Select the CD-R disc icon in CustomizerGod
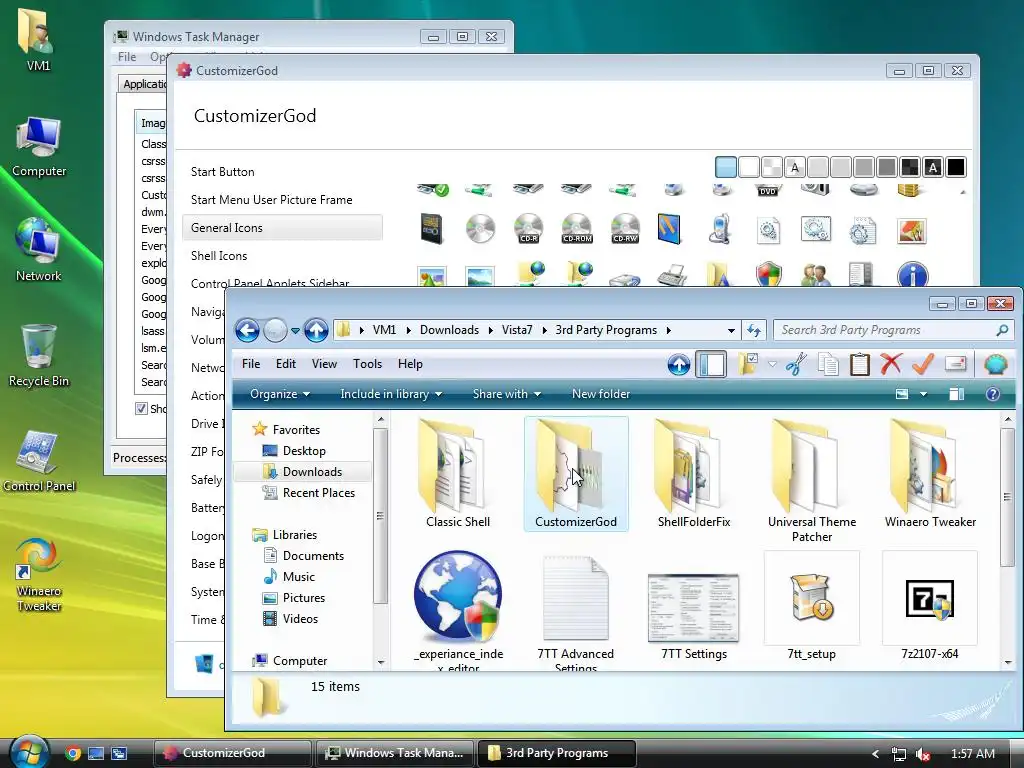The width and height of the screenshot is (1024, 768). [528, 229]
